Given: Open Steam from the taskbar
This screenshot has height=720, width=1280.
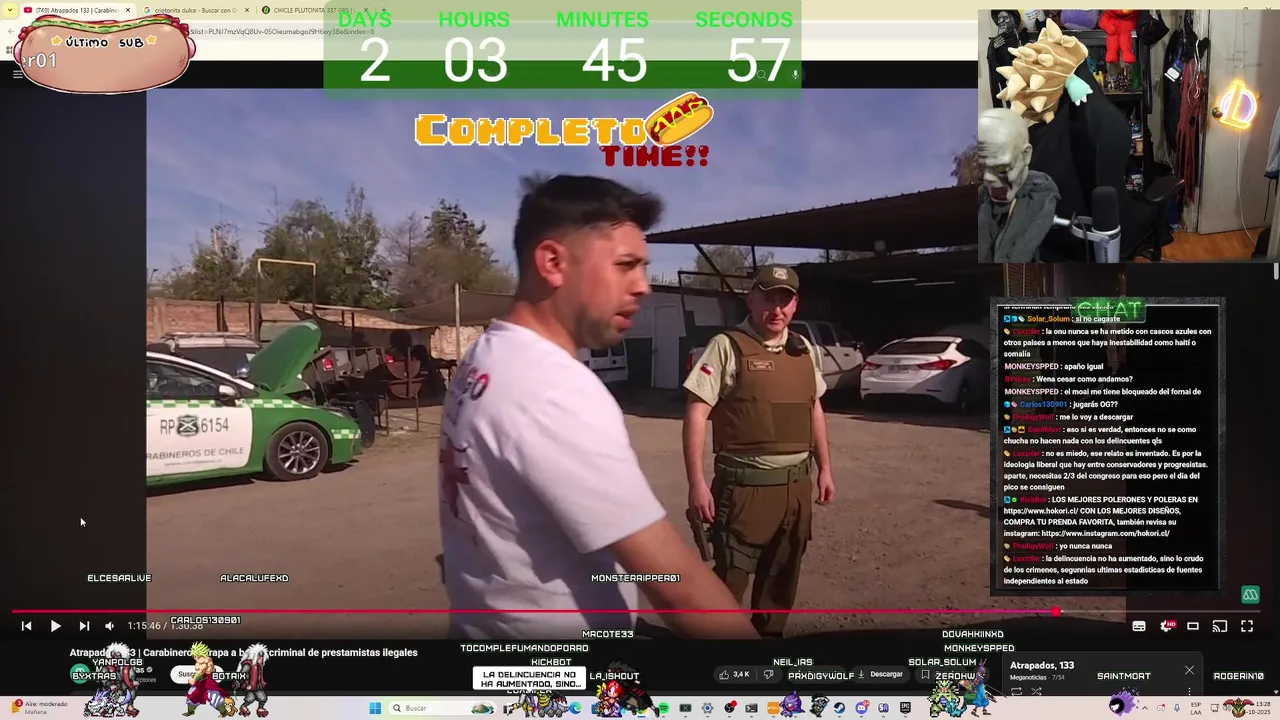Looking at the screenshot, I should (839, 708).
